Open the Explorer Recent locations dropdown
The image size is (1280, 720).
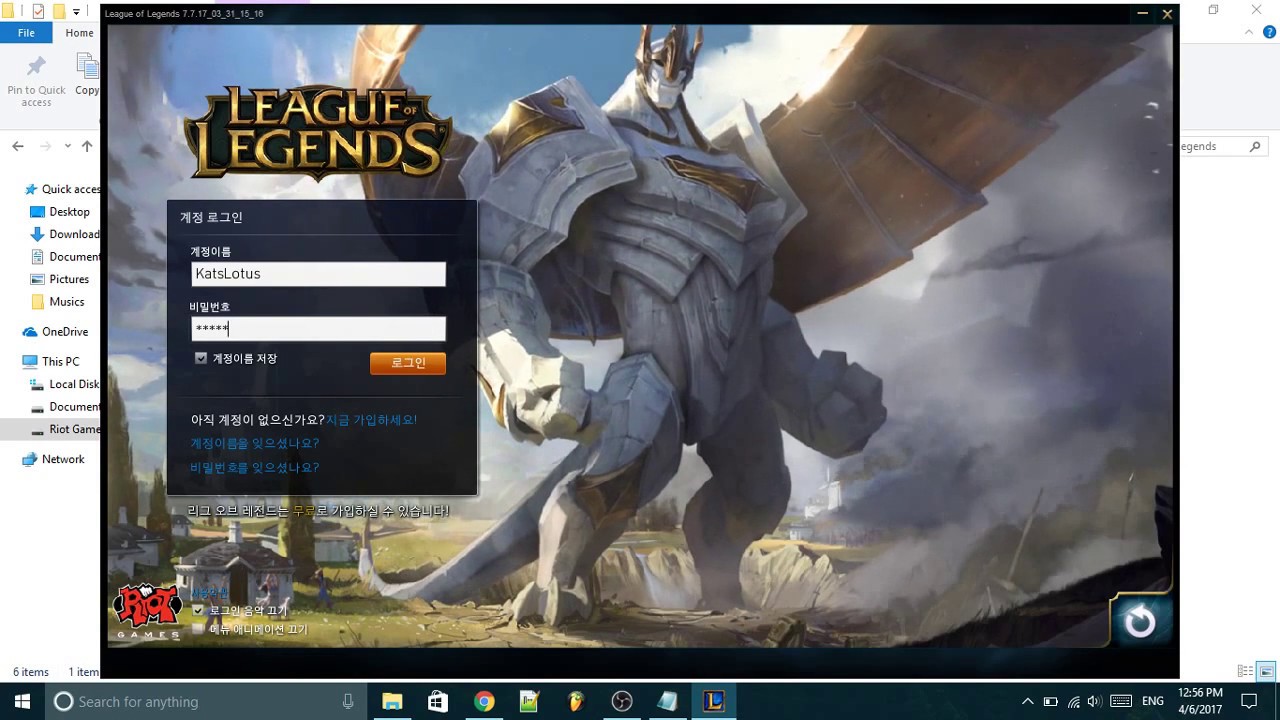pyautogui.click(x=68, y=146)
